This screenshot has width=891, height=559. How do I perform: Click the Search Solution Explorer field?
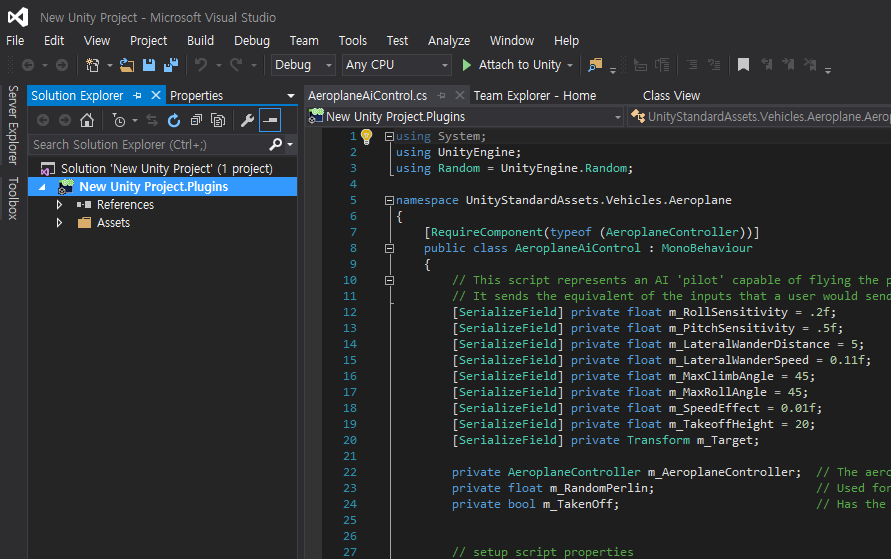coord(149,145)
